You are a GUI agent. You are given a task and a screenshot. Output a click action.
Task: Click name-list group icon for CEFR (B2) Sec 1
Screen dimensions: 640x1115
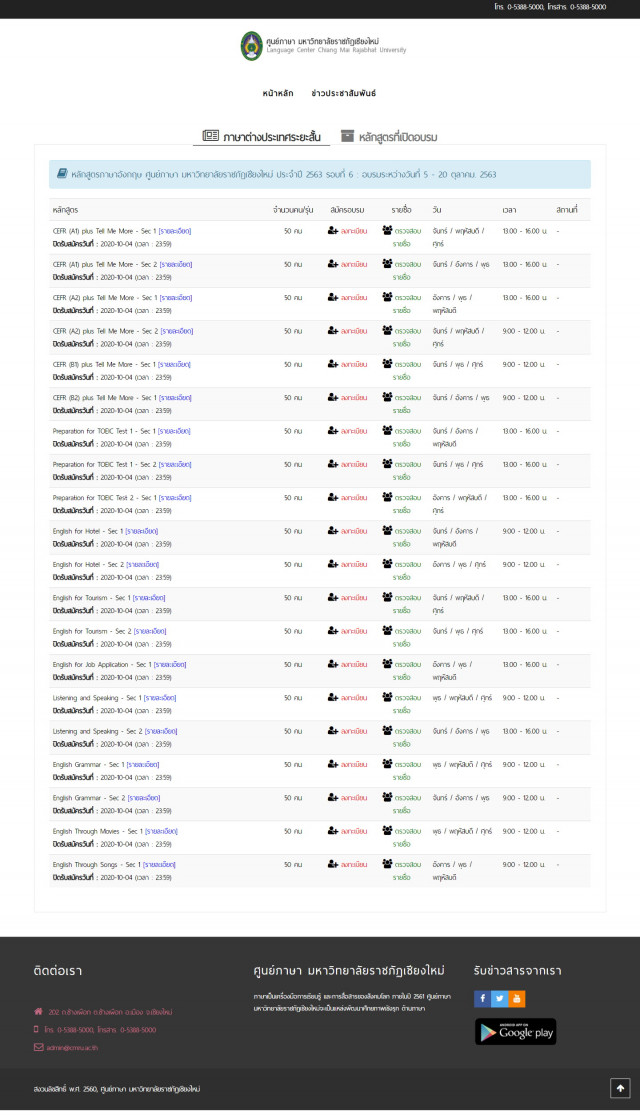pos(388,398)
